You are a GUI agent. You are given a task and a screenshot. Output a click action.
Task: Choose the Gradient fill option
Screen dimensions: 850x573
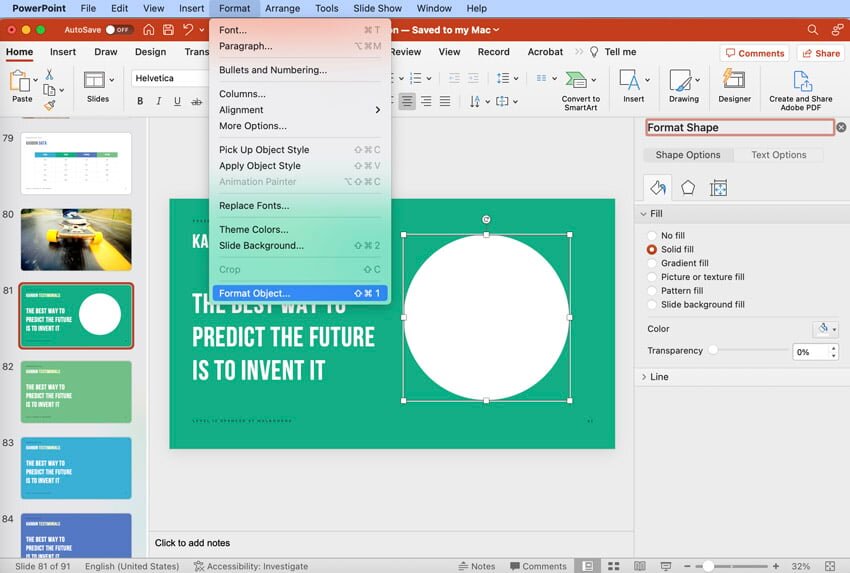(x=652, y=263)
